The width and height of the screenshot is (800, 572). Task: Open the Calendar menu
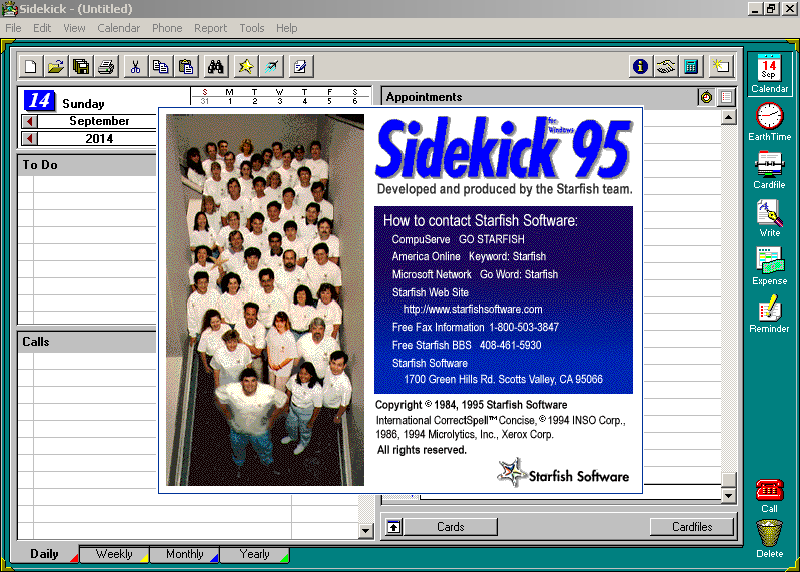pyautogui.click(x=118, y=28)
